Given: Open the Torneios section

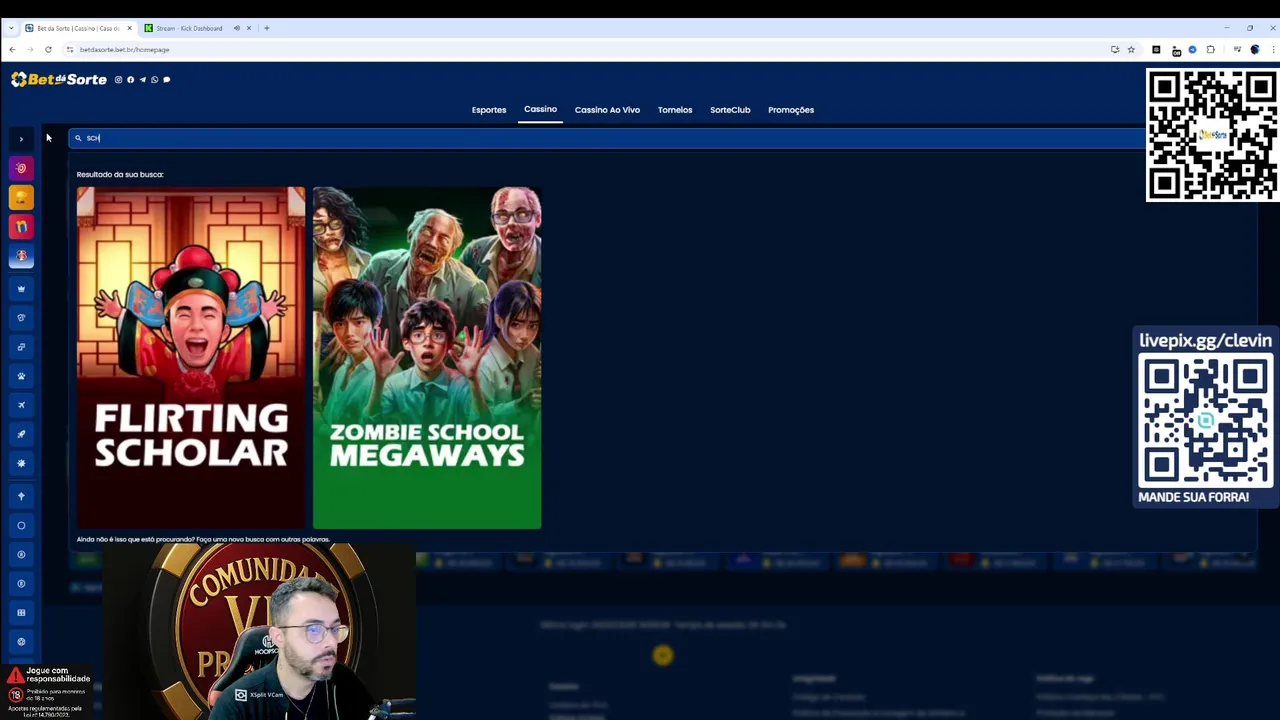Looking at the screenshot, I should click(675, 110).
